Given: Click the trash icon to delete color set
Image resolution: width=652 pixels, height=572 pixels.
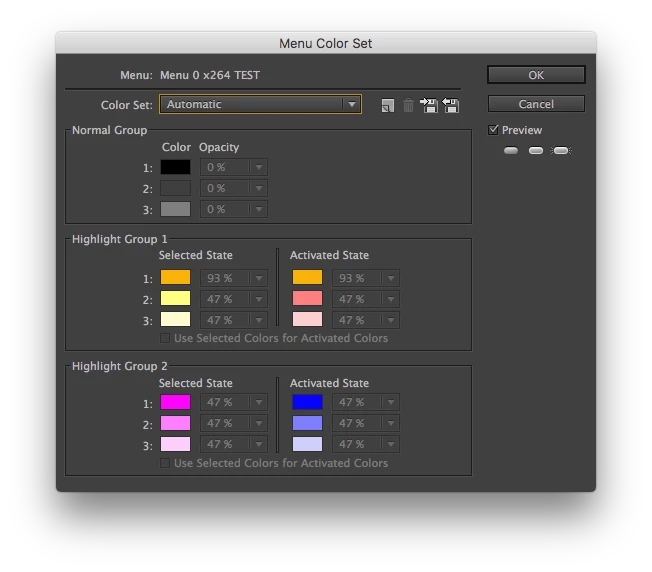Looking at the screenshot, I should [x=408, y=105].
